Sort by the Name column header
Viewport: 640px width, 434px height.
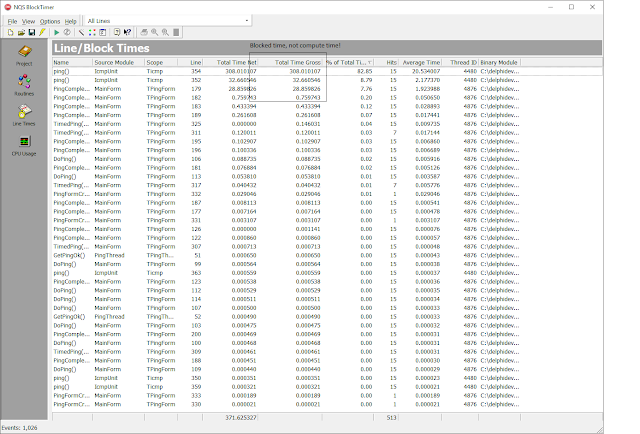pyautogui.click(x=72, y=62)
